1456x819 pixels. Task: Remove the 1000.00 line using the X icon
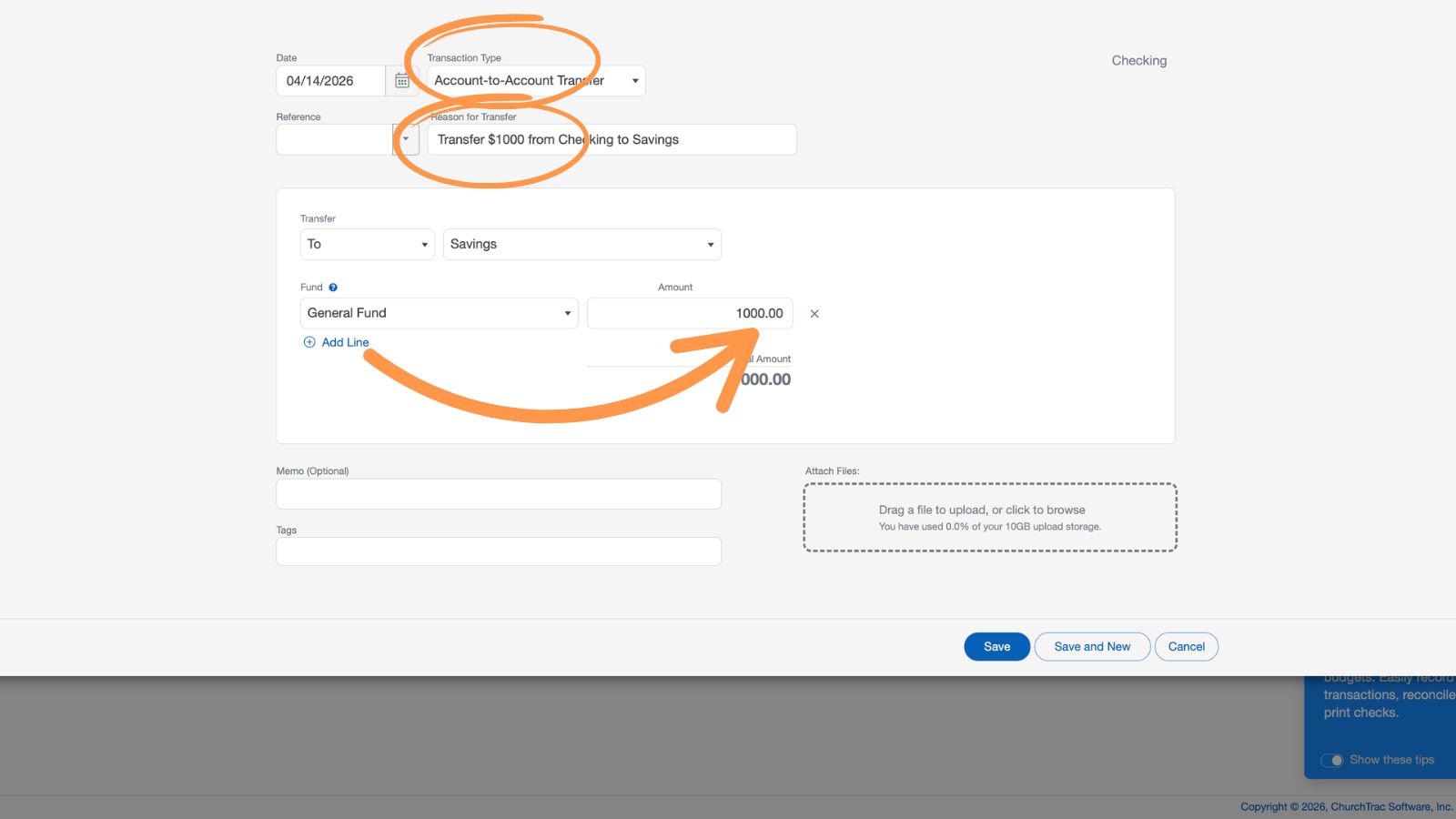coord(814,313)
